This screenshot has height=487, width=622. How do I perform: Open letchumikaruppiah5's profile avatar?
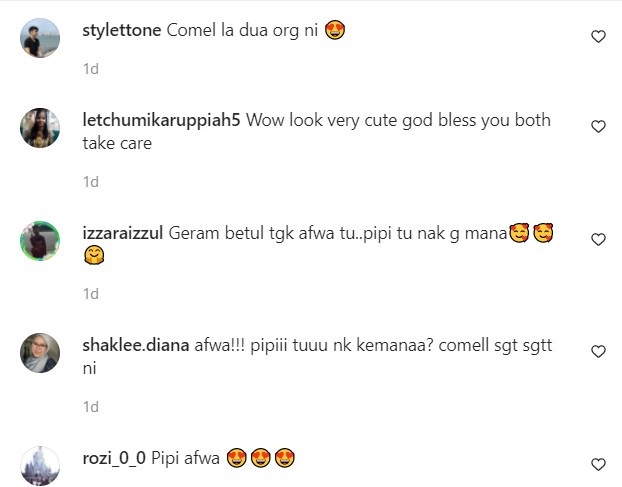click(40, 128)
